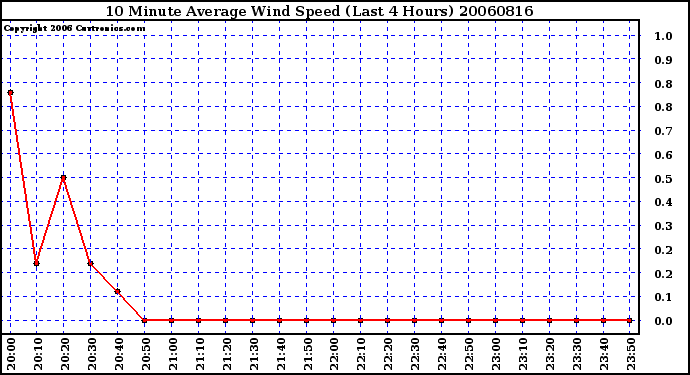Select the 21:40 x-axis time label
Image resolution: width=690 pixels, height=375 pixels.
pyautogui.click(x=280, y=354)
